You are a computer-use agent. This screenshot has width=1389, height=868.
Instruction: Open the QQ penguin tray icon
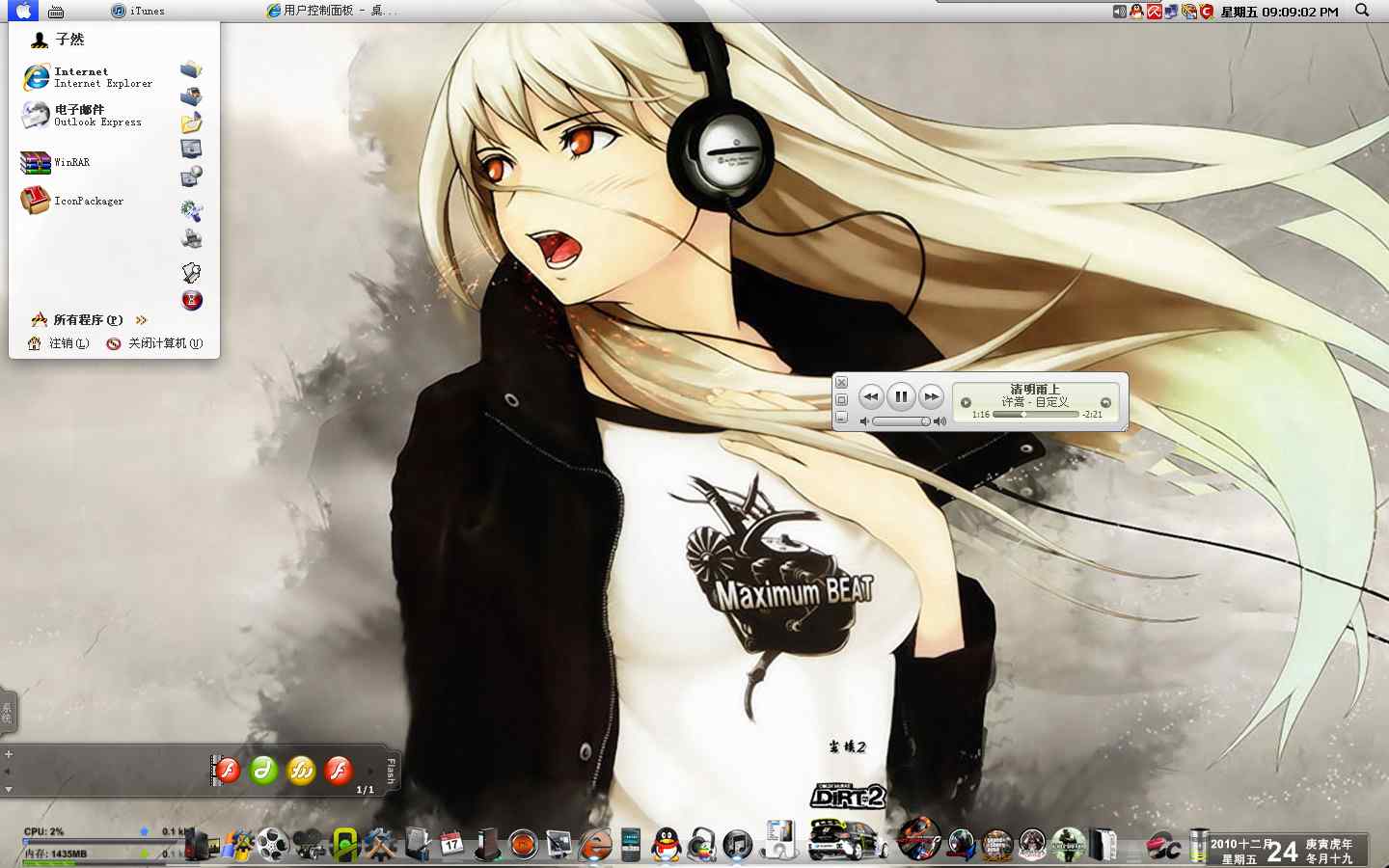coord(1137,12)
